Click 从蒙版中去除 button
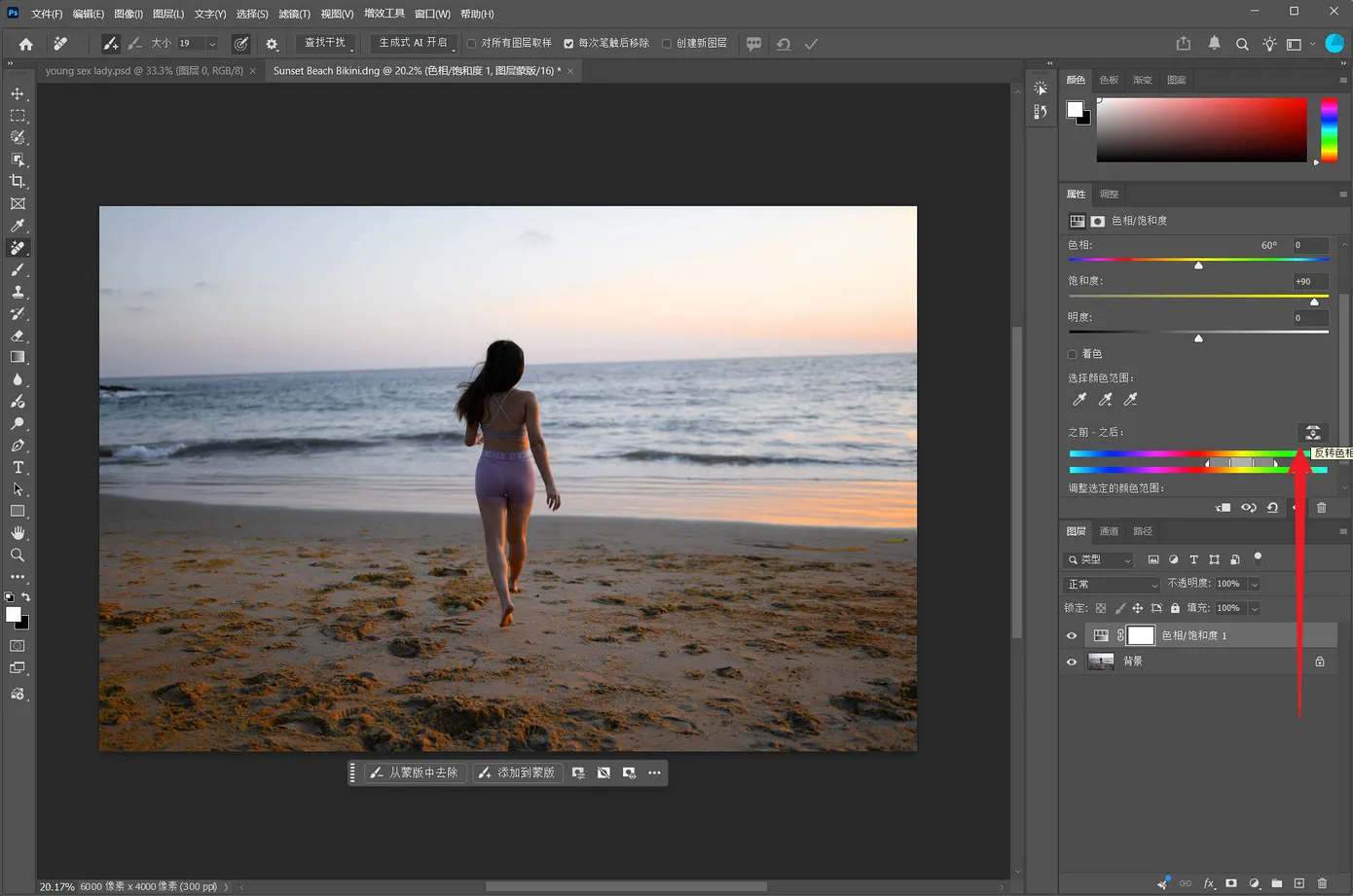This screenshot has height=896, width=1353. pyautogui.click(x=414, y=772)
